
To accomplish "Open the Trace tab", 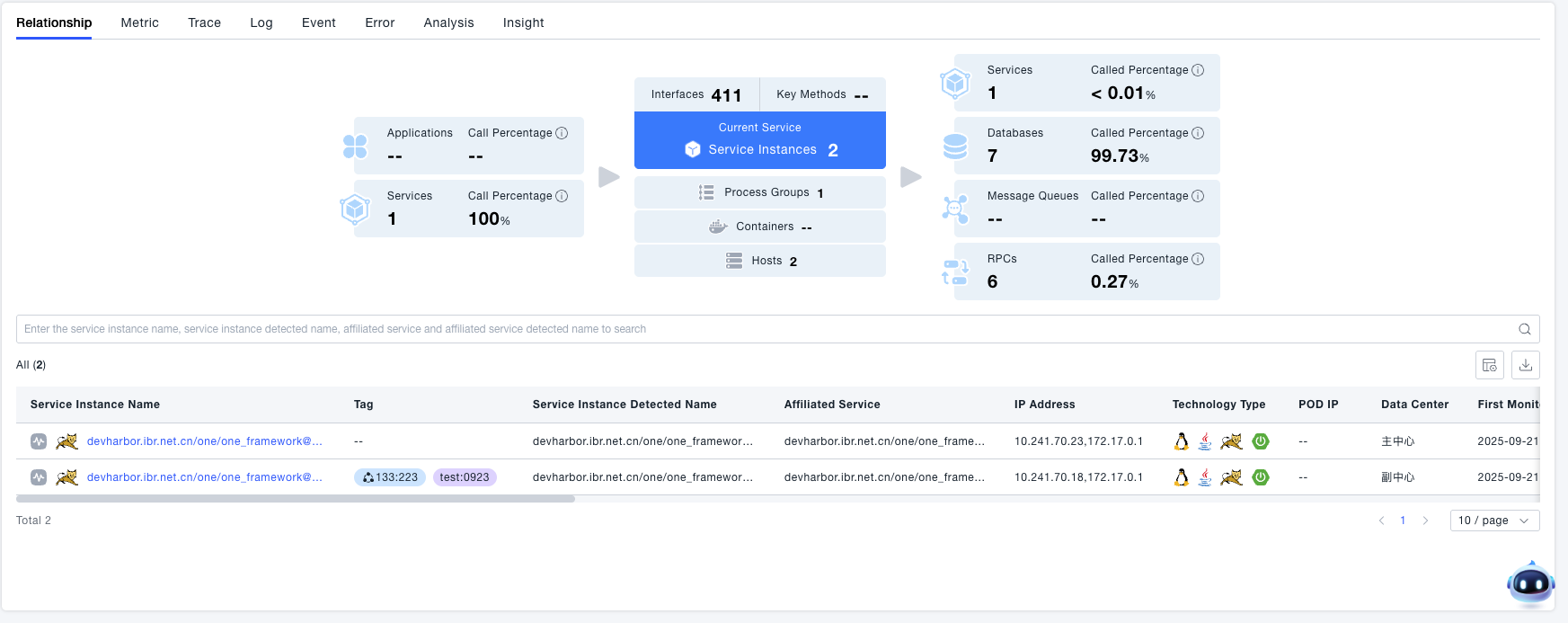I will coord(204,22).
